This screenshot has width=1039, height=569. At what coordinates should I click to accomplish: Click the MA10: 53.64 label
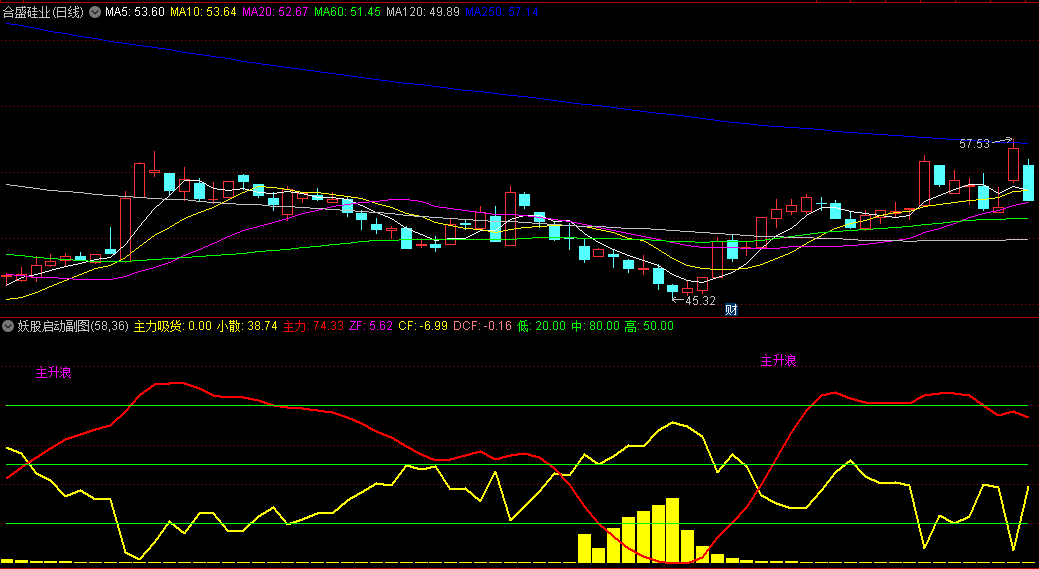point(203,12)
